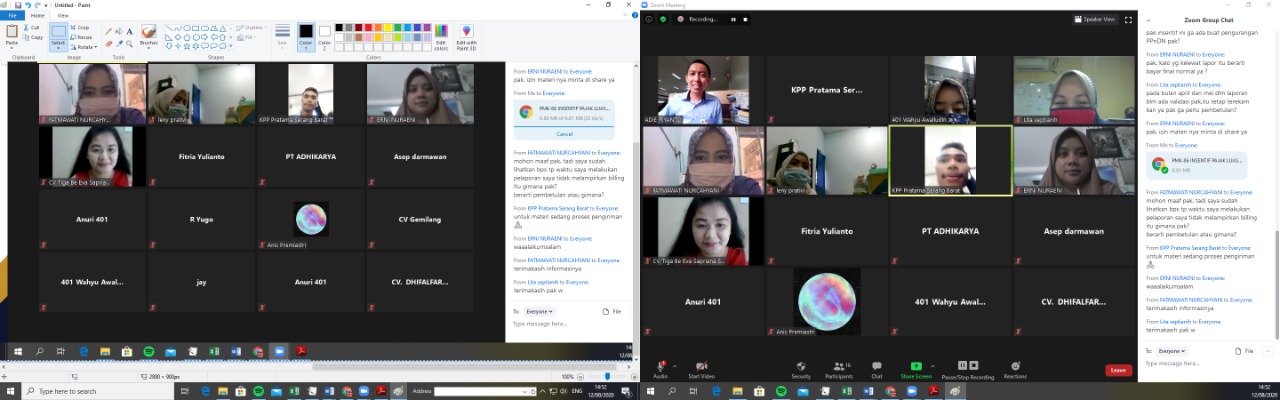Switch to Speaker View in Zoom
The height and width of the screenshot is (400, 1280).
pos(1094,19)
